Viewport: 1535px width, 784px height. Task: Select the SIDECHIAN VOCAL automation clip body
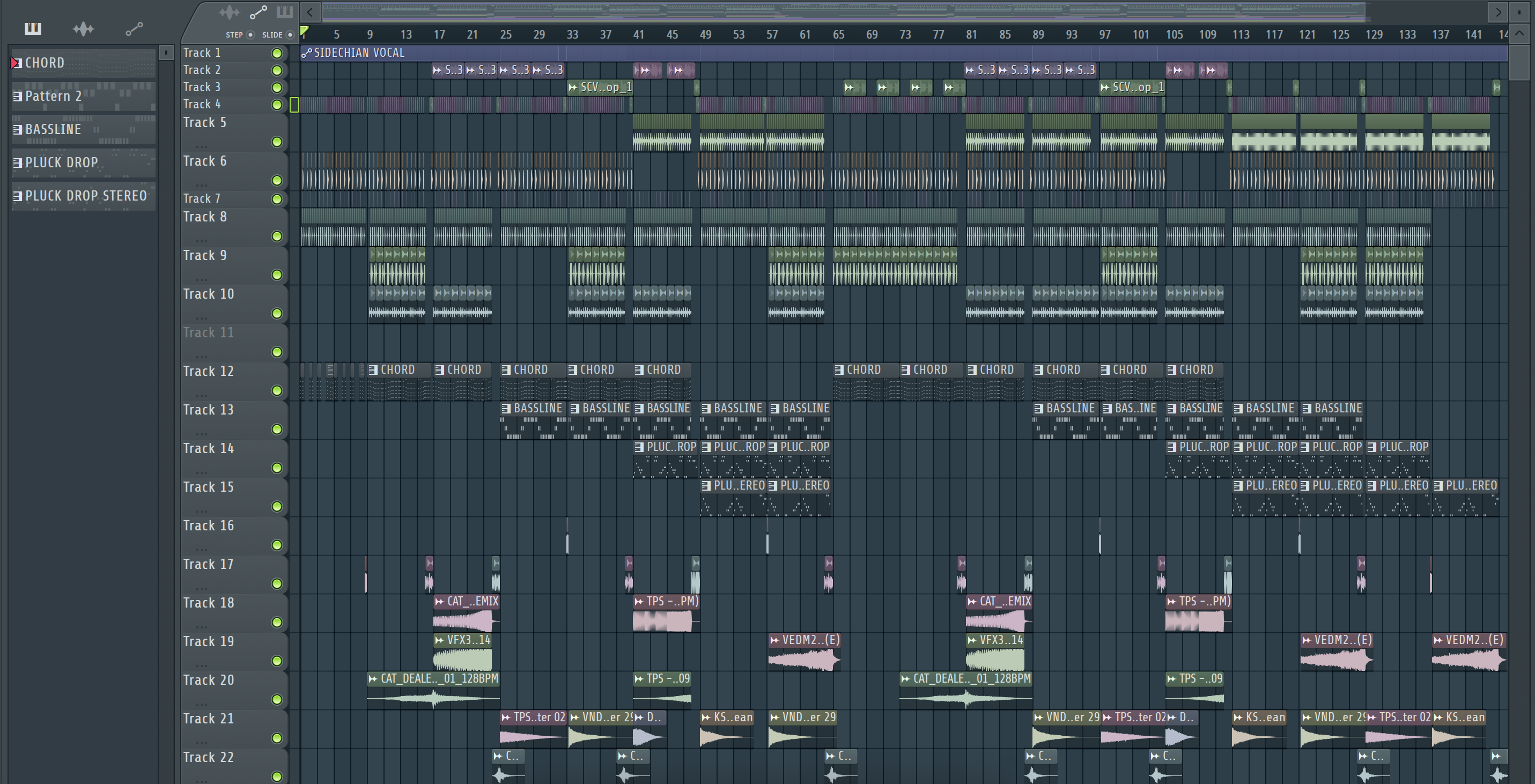click(x=905, y=53)
